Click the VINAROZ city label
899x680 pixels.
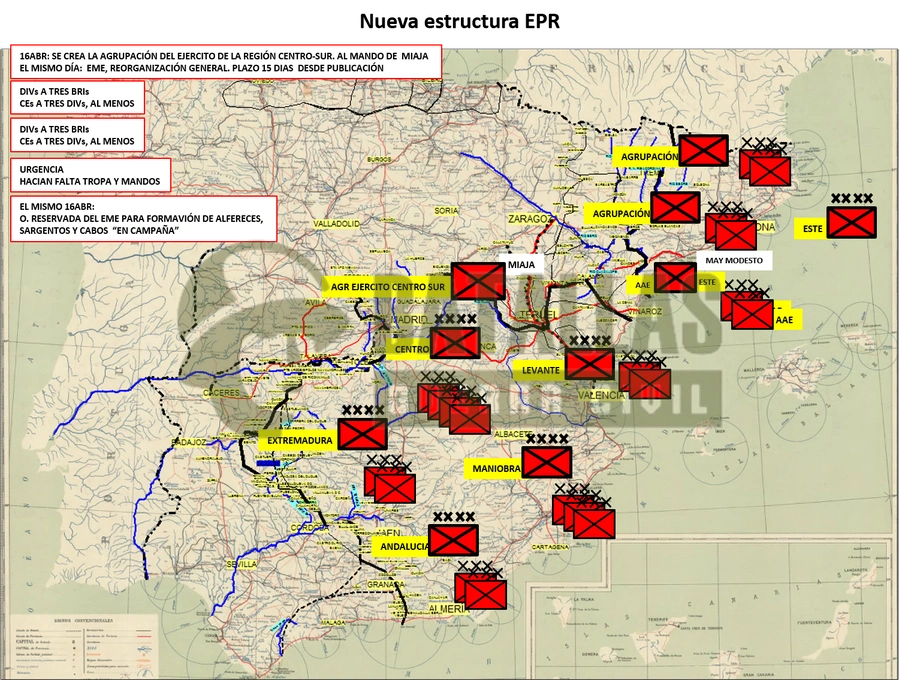click(x=646, y=311)
